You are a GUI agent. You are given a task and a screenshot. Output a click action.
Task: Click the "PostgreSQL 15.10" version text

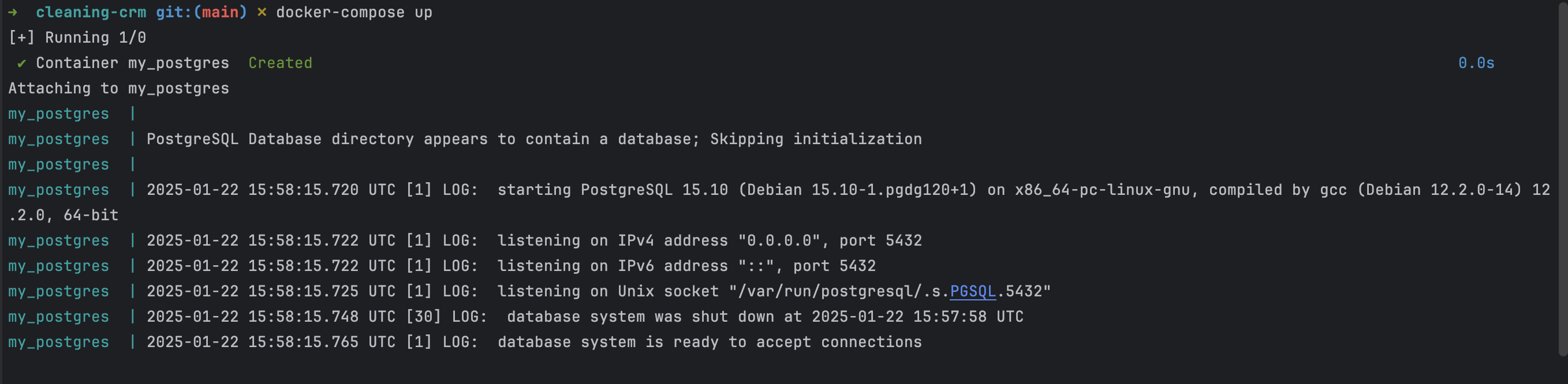(654, 190)
